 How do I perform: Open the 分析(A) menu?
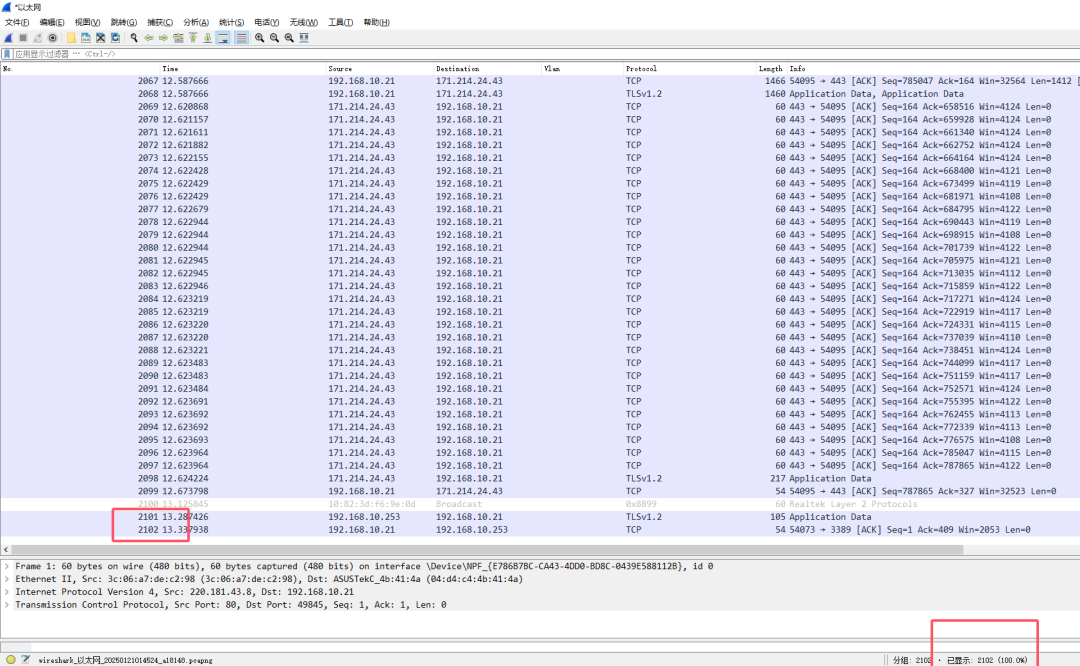(196, 23)
